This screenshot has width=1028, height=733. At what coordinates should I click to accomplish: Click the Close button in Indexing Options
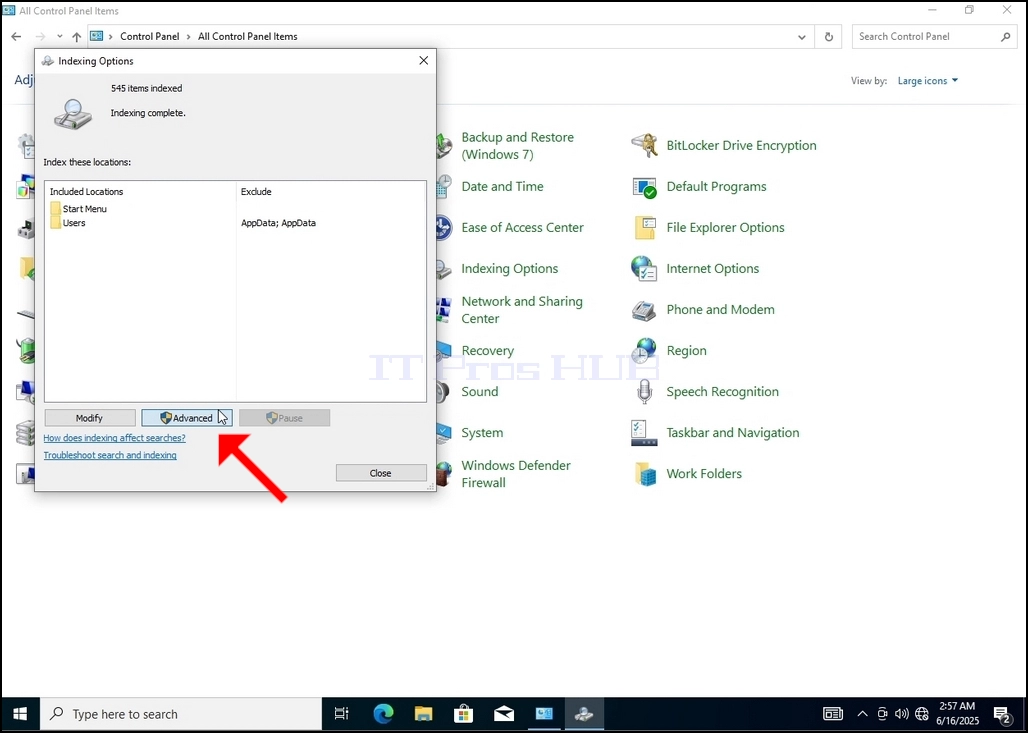[381, 473]
